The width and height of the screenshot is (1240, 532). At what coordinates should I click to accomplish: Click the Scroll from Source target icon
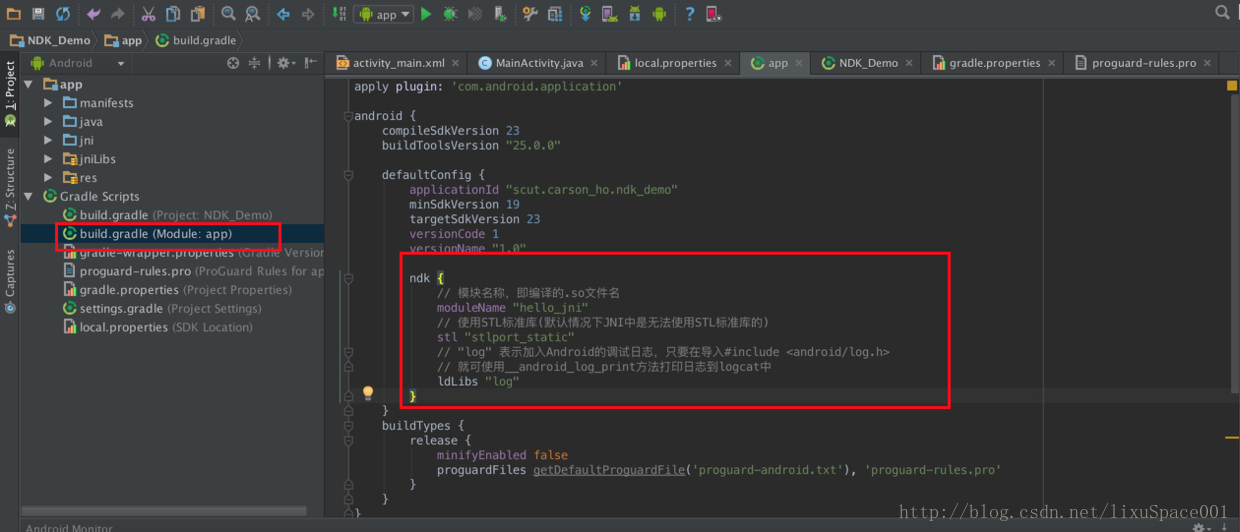pyautogui.click(x=233, y=62)
